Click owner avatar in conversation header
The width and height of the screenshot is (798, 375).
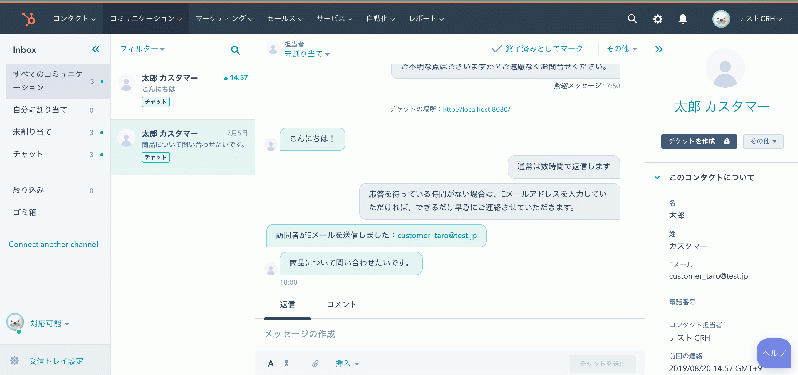click(x=273, y=49)
